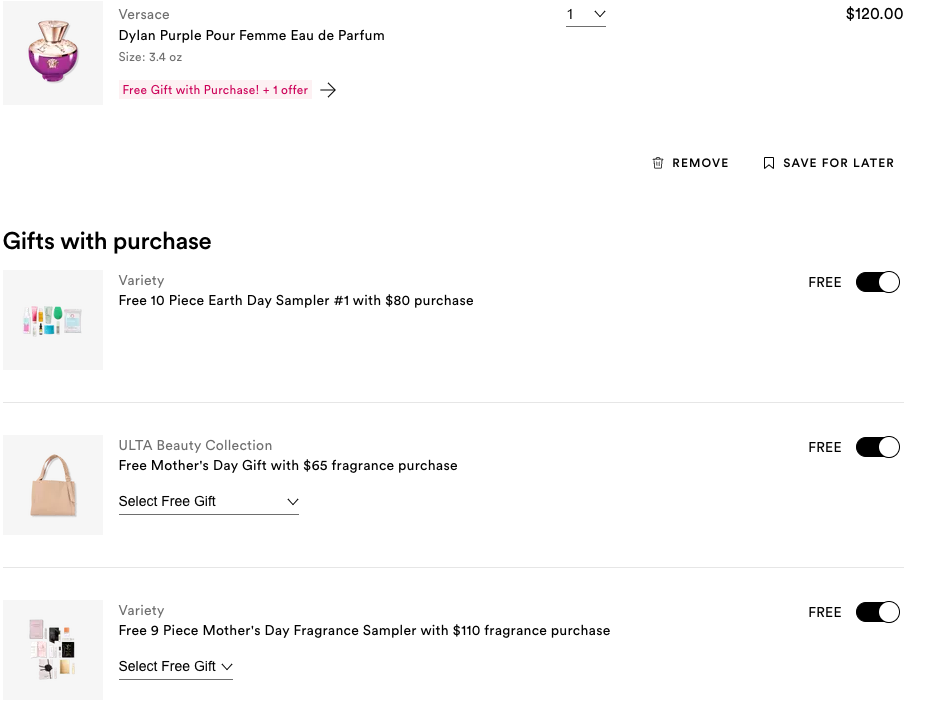The image size is (936, 703).
Task: Select Save For Later for the Versace perfume
Action: pos(838,162)
